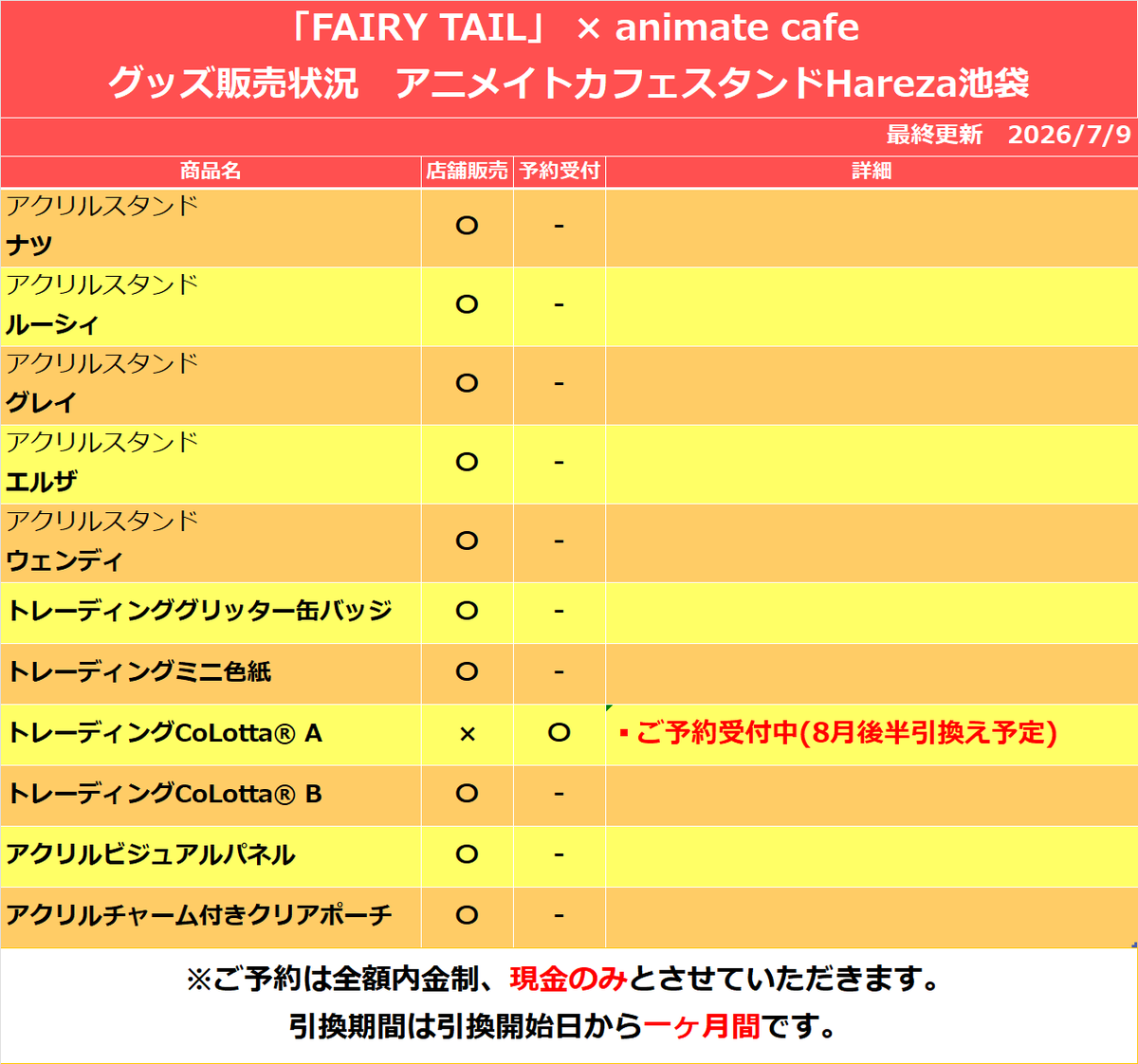Select the トレーディングCoLotta® B cell
This screenshot has width=1138, height=1064.
pyautogui.click(x=211, y=795)
